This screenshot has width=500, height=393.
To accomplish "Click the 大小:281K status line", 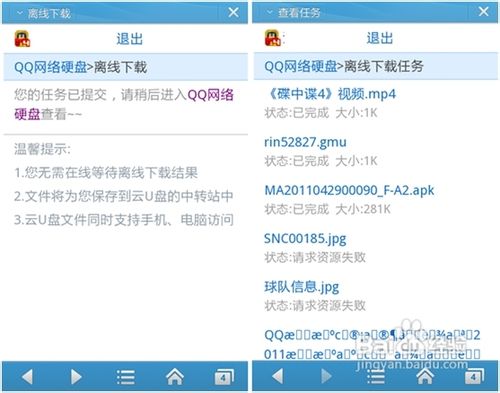I will 327,209.
